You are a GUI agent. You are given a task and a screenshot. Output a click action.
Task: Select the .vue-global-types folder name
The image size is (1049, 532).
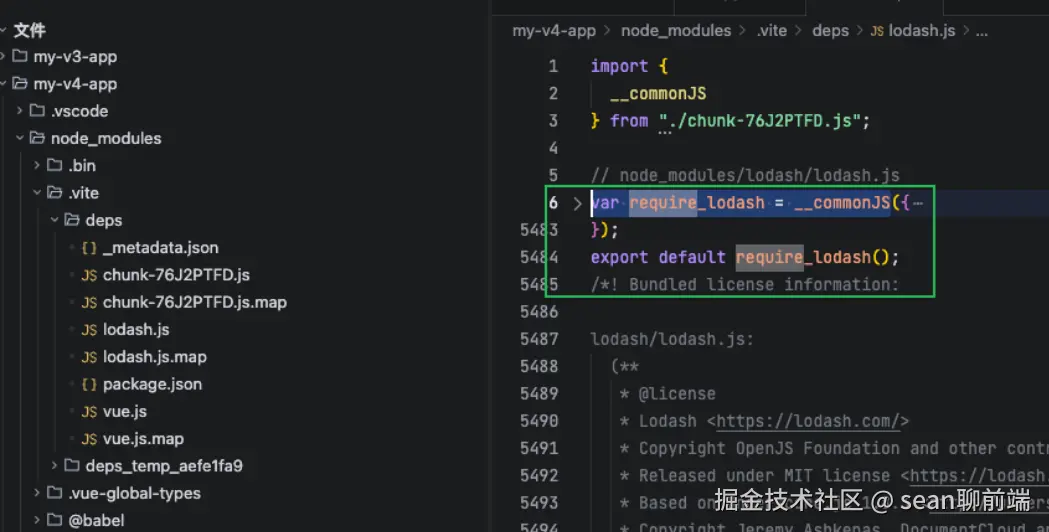134,493
